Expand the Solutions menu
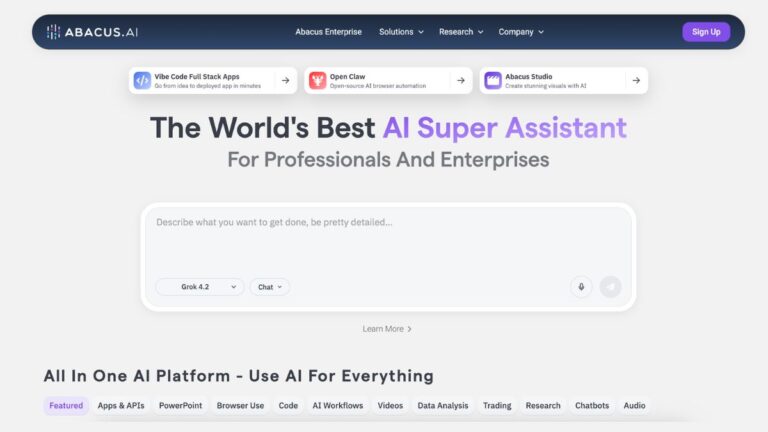Image resolution: width=768 pixels, height=432 pixels. (x=401, y=32)
